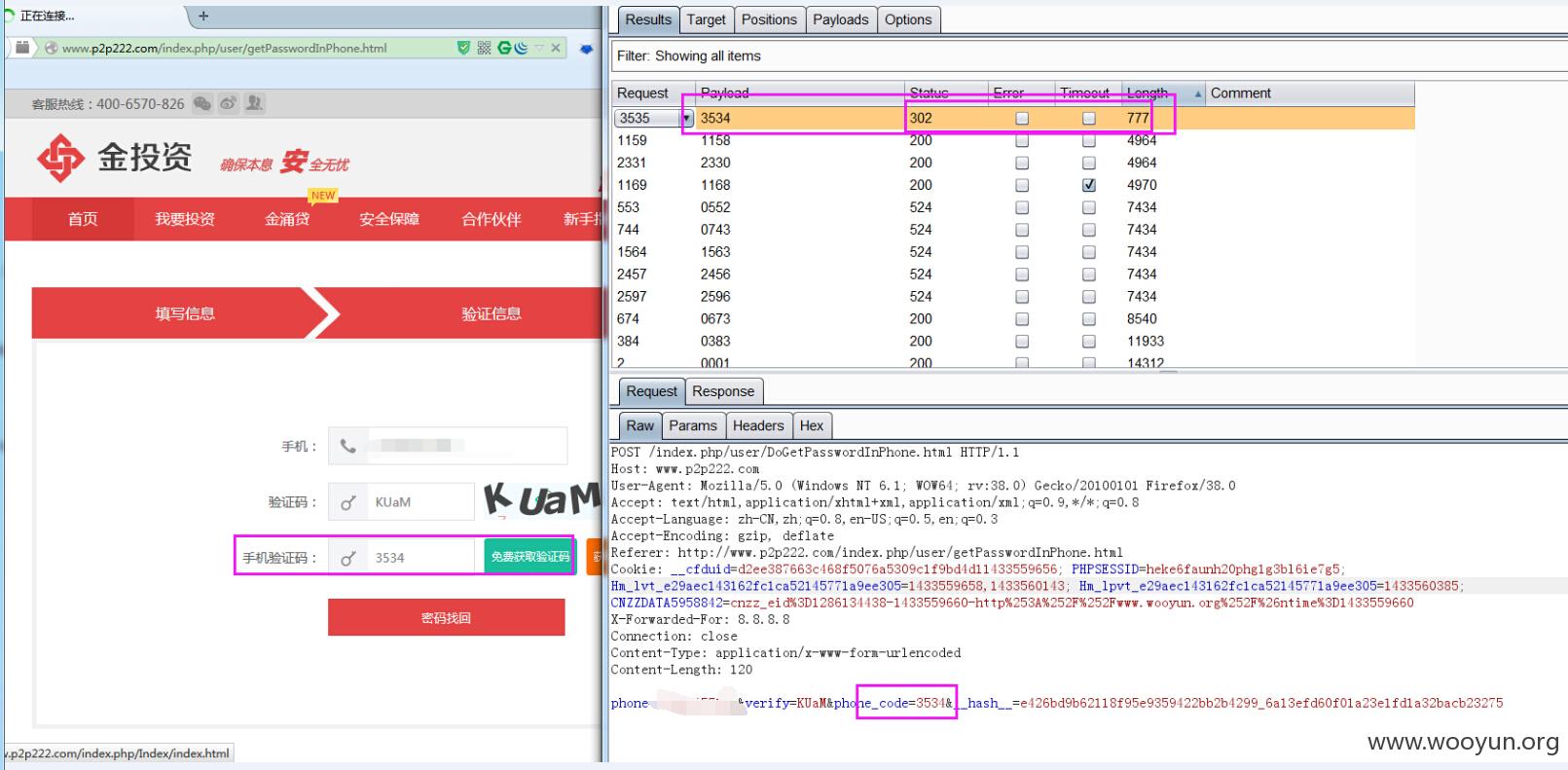Switch to Headers request view
The height and width of the screenshot is (770, 1568).
(758, 425)
